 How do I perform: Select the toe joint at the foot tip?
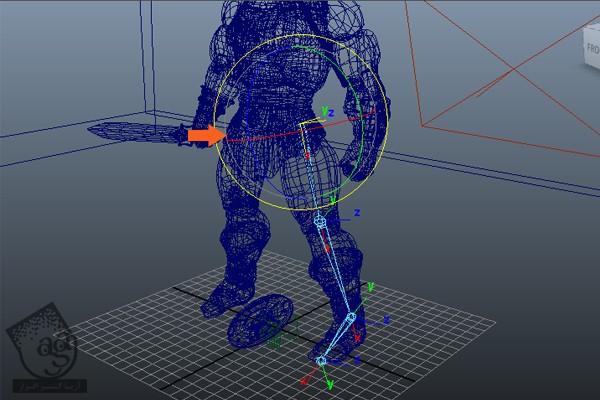pos(321,361)
